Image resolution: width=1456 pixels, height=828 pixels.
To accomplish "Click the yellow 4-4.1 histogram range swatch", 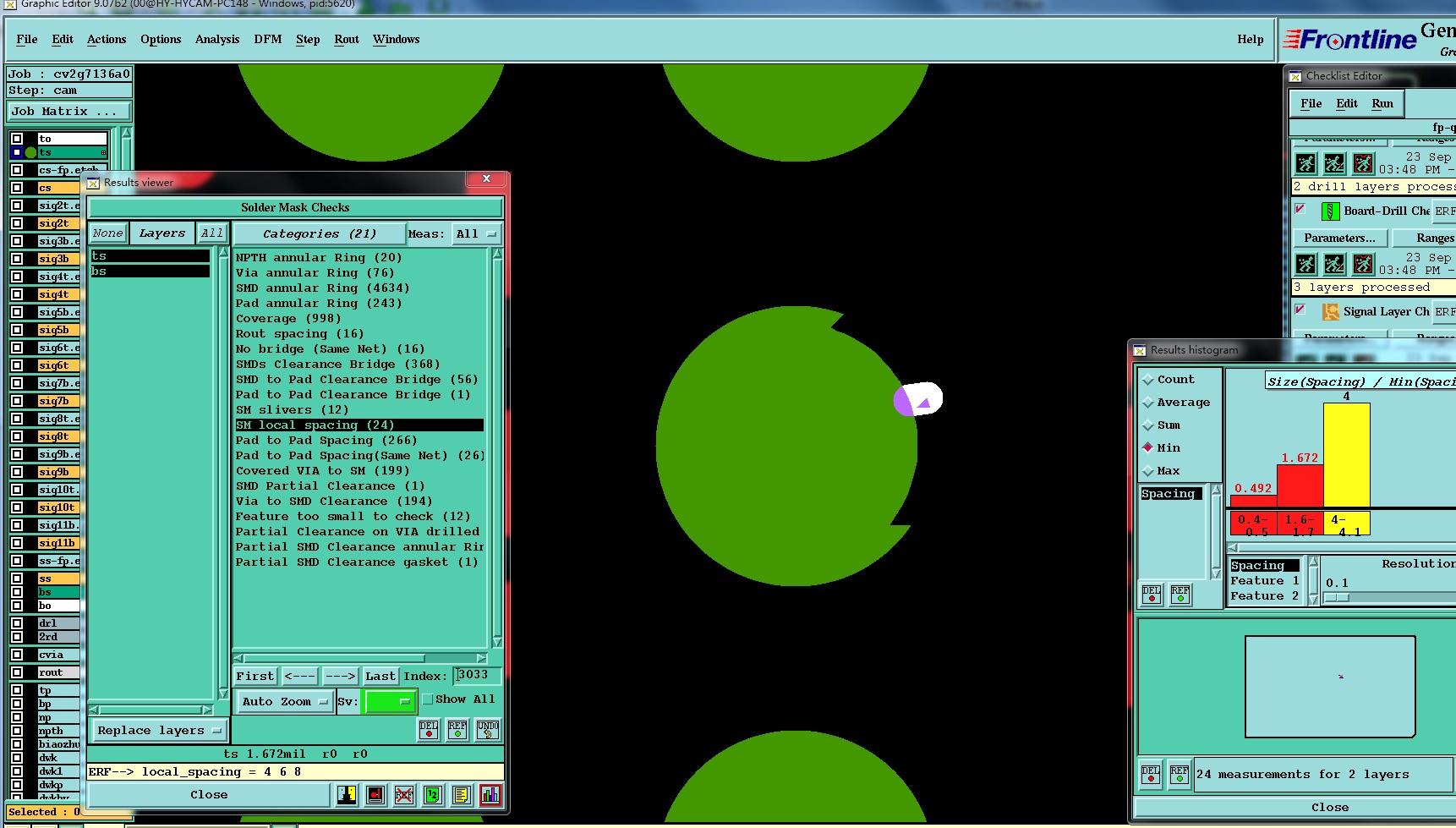I will pyautogui.click(x=1346, y=524).
